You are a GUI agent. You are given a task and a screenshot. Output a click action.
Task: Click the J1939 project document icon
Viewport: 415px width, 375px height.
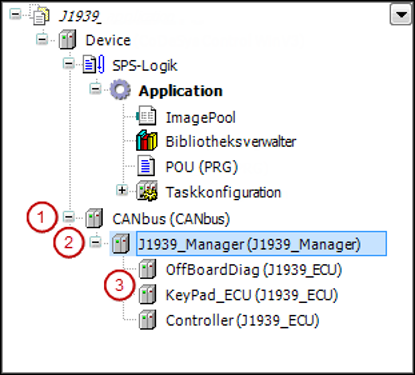41,16
